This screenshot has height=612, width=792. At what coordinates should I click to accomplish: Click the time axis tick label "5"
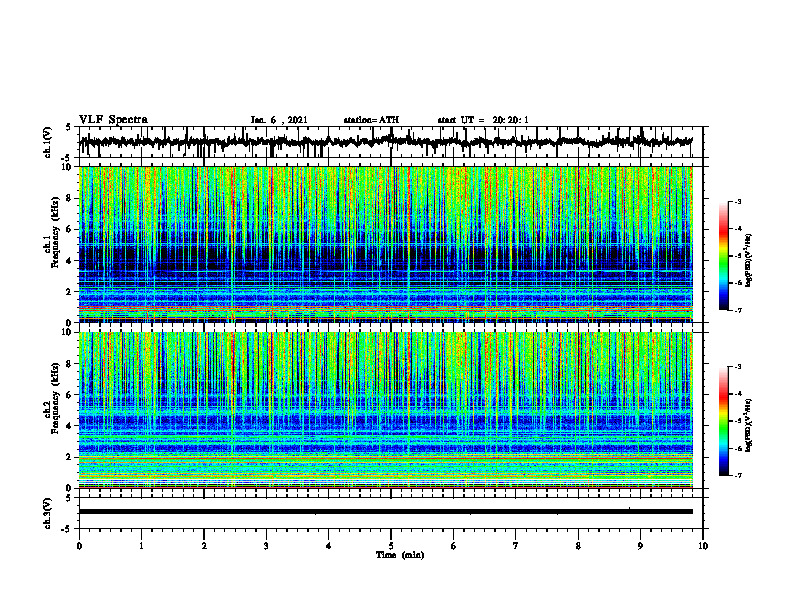[x=391, y=546]
